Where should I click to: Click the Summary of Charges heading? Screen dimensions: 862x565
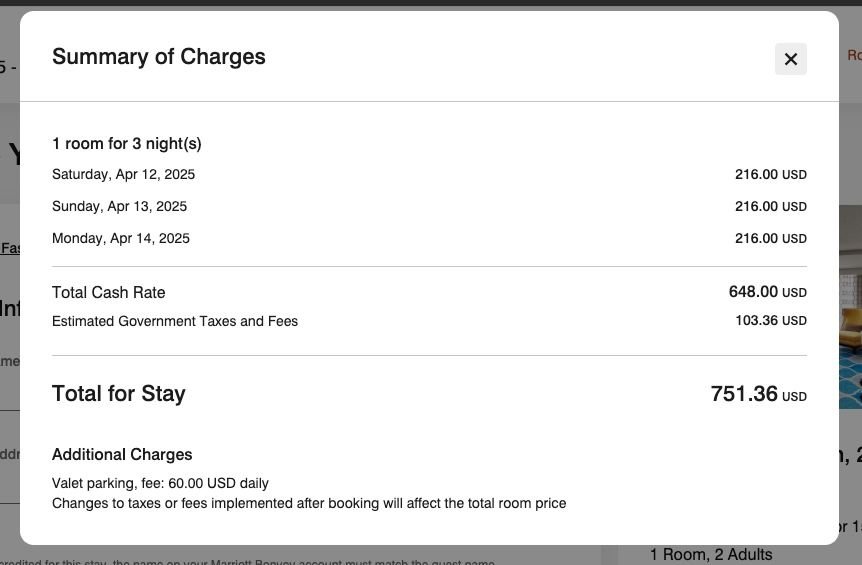[159, 57]
